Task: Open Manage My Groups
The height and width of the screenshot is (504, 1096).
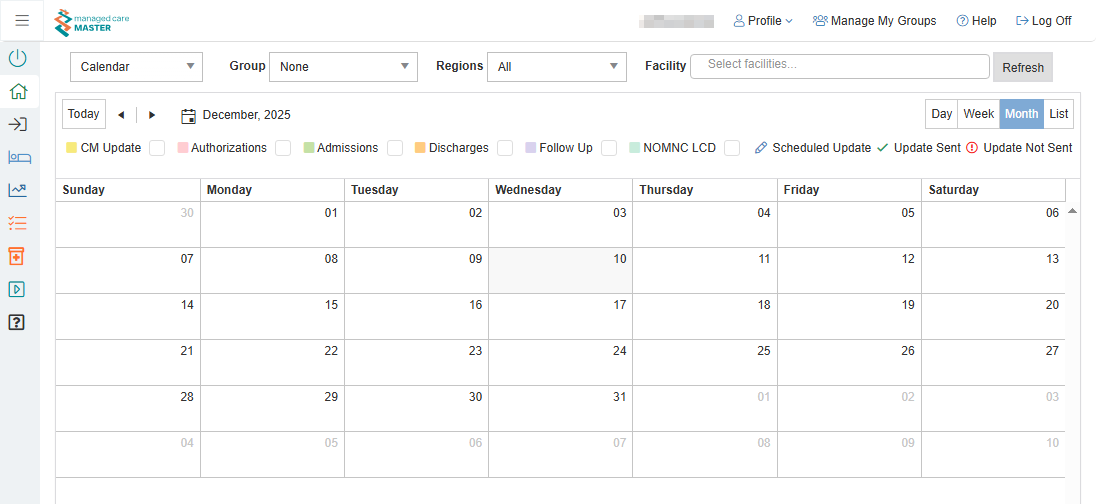Action: coord(874,21)
